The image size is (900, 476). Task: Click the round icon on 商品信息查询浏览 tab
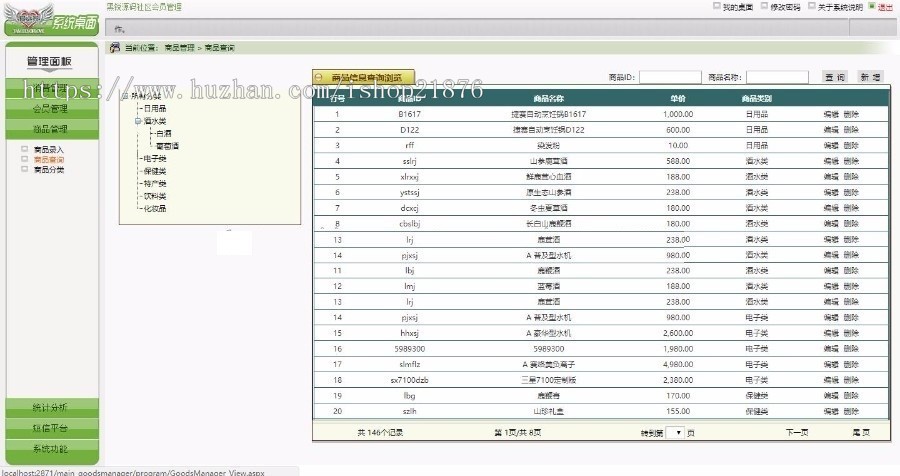tap(319, 77)
